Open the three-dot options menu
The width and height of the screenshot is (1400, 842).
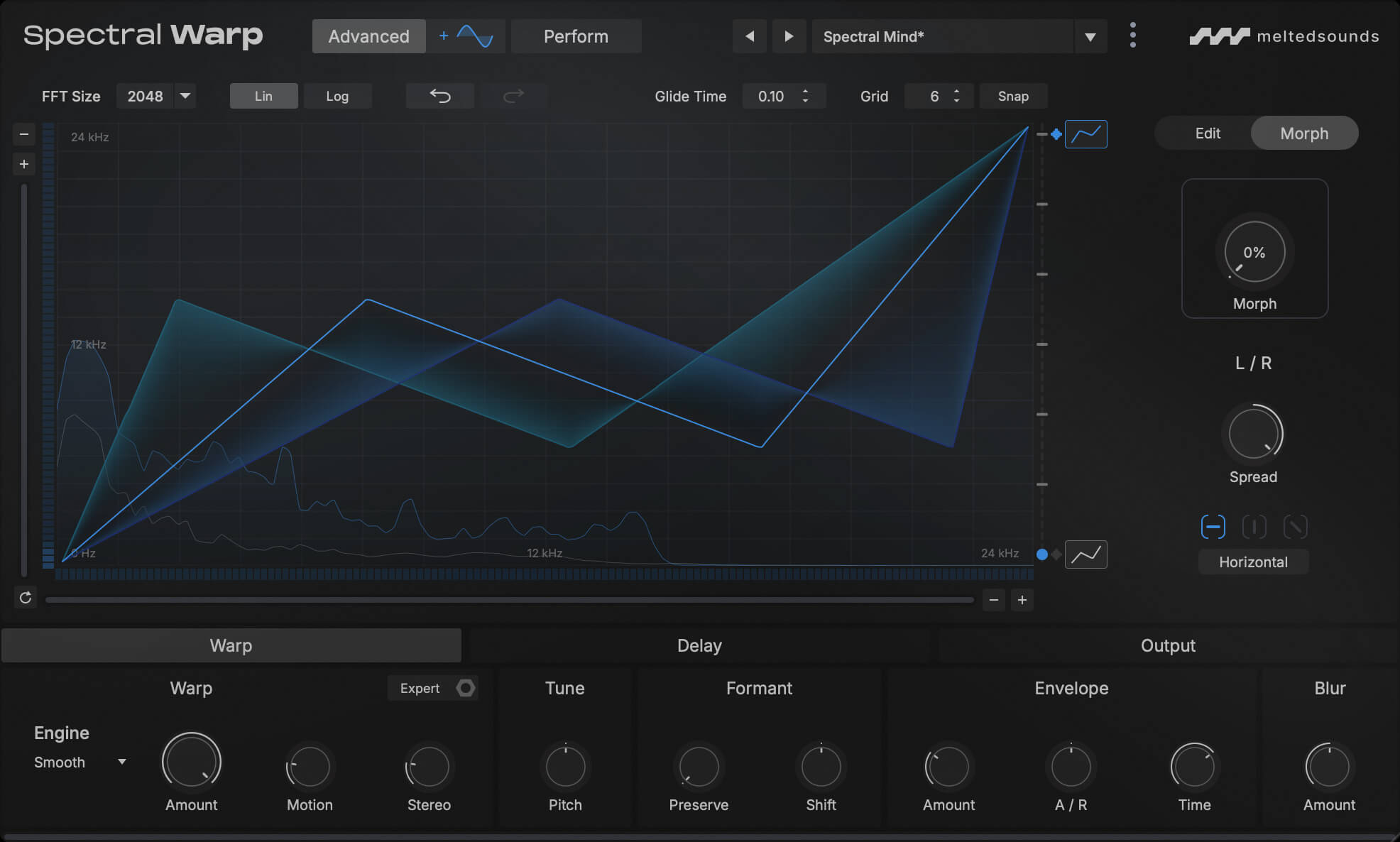1132,35
